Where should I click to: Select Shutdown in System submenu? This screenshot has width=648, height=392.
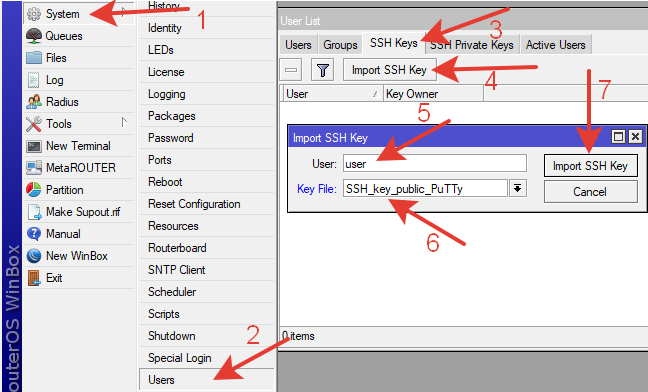207,336
